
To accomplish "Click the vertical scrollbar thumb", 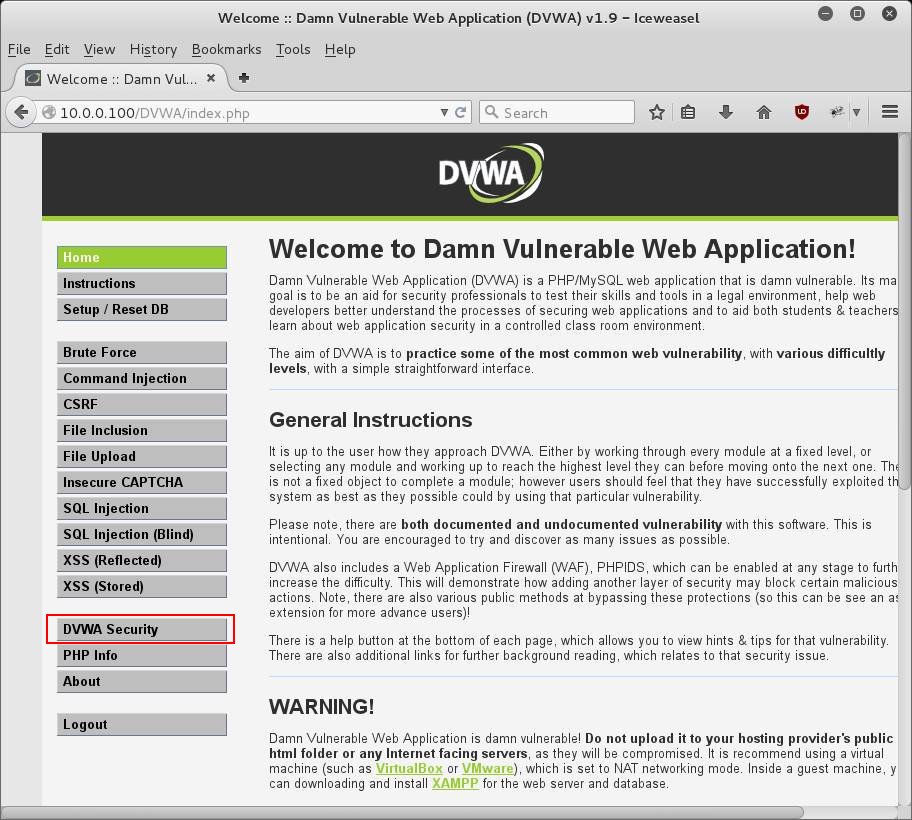I will pyautogui.click(x=904, y=312).
